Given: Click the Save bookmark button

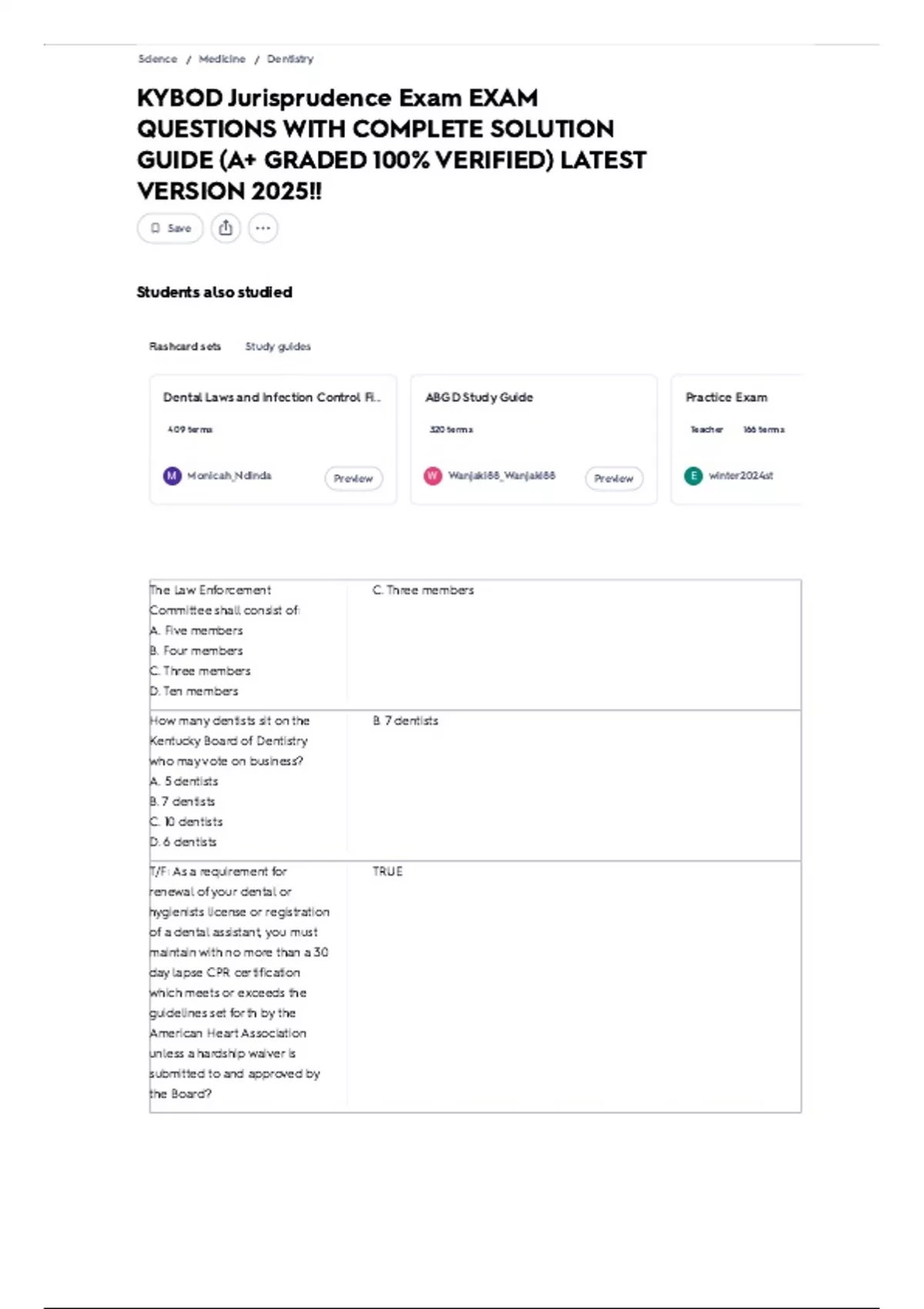Looking at the screenshot, I should click(170, 228).
